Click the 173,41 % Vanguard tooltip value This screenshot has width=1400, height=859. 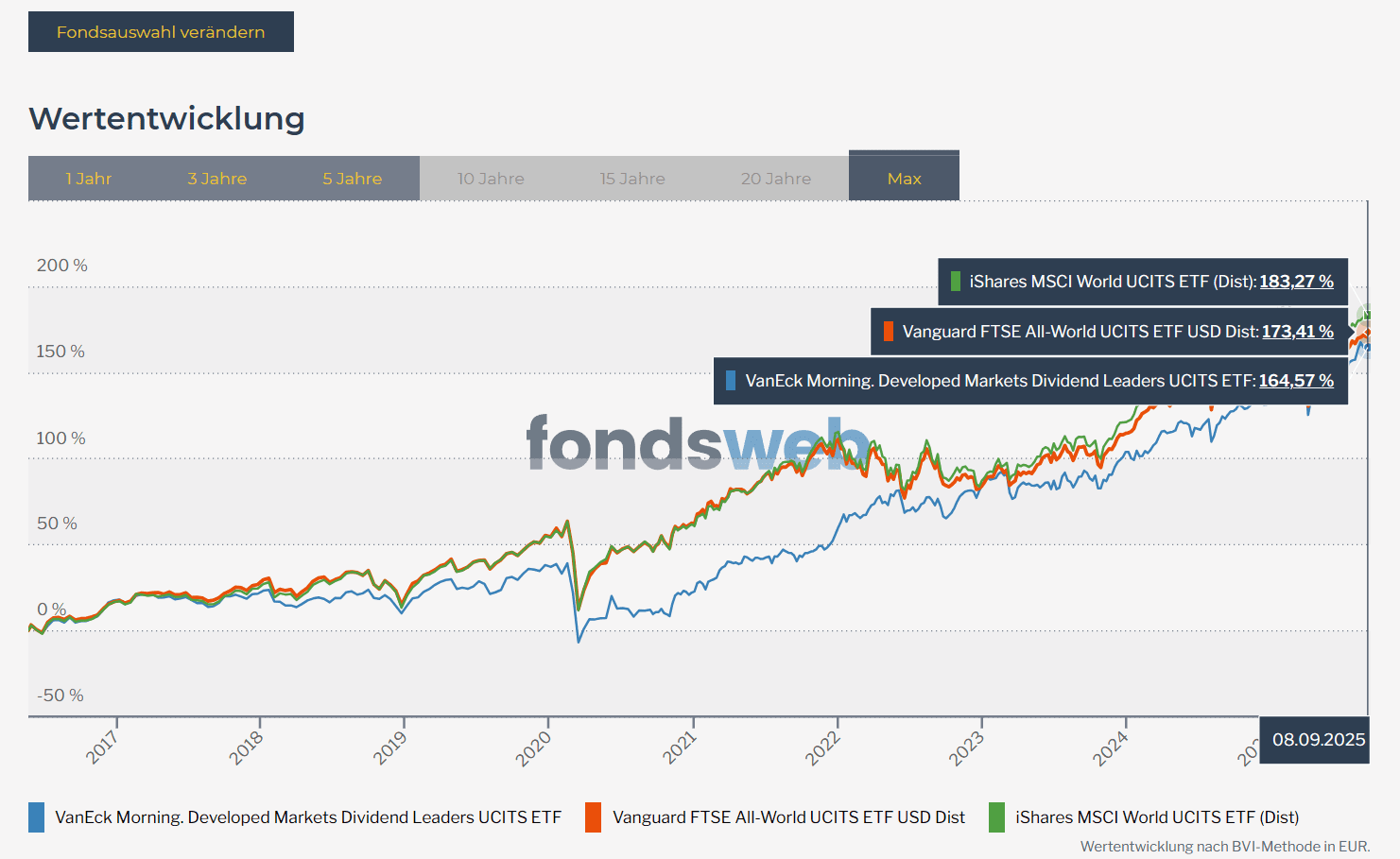(x=1297, y=332)
